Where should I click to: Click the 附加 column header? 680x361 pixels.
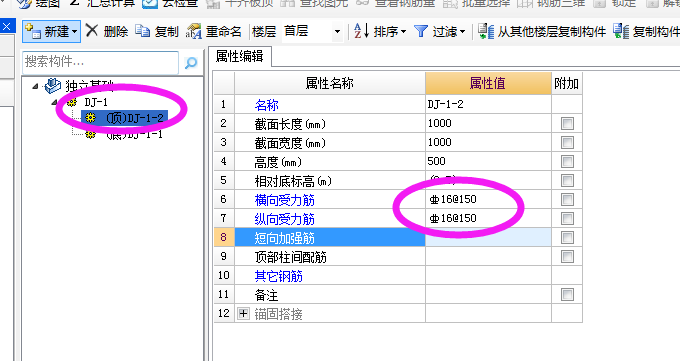[566, 83]
